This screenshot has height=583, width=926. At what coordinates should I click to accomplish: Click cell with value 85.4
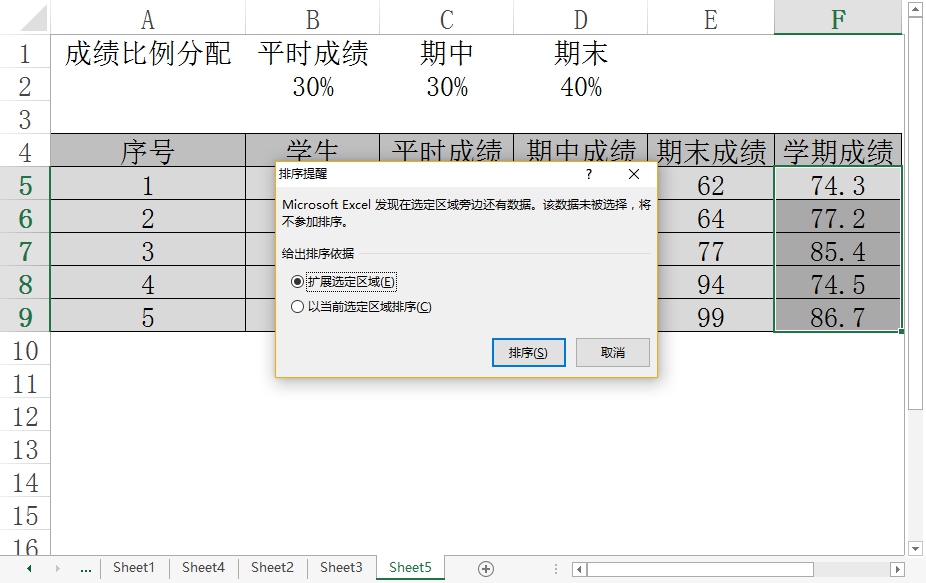click(838, 252)
